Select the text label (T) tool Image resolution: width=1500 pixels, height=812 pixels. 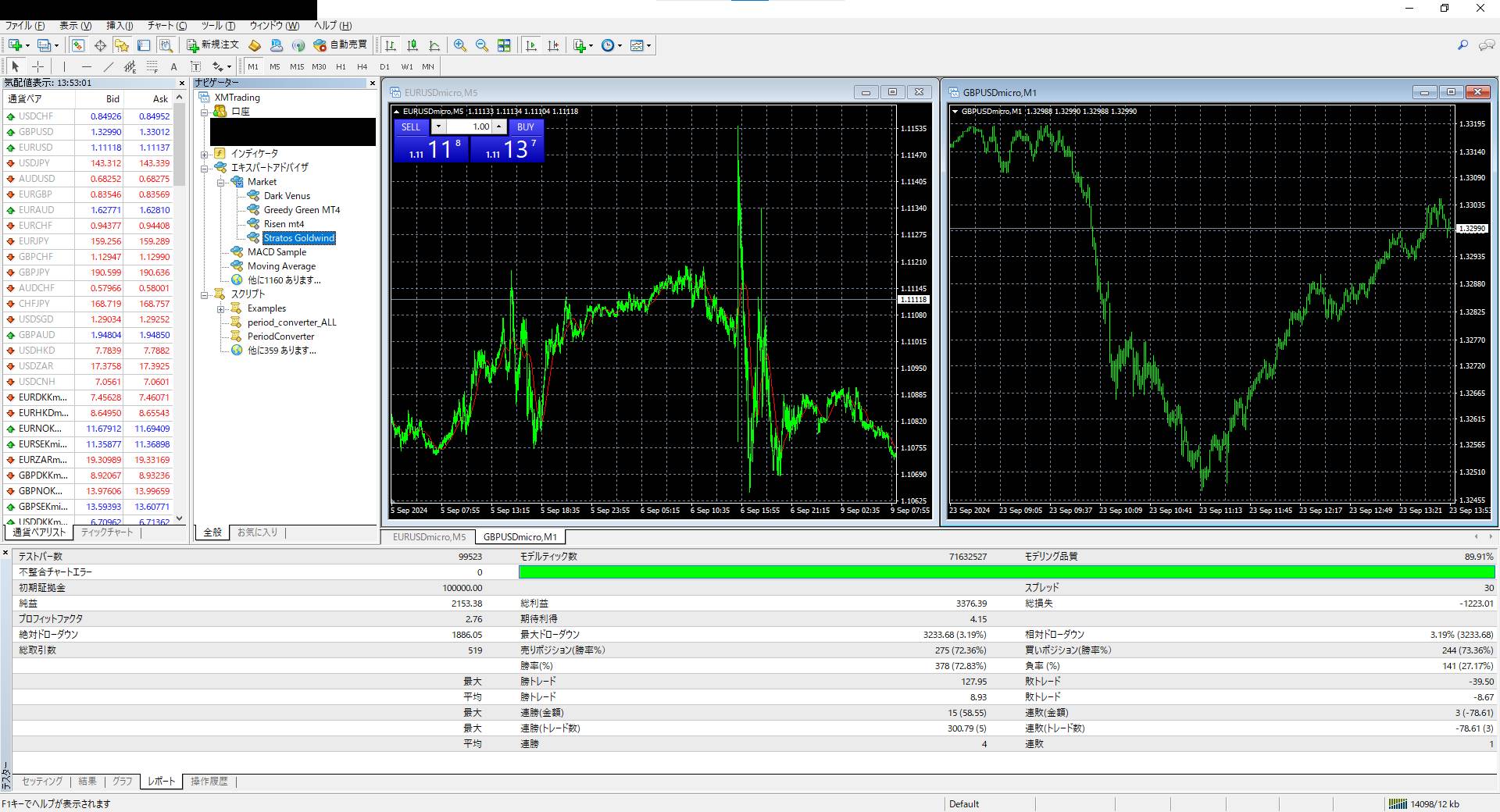(x=195, y=66)
